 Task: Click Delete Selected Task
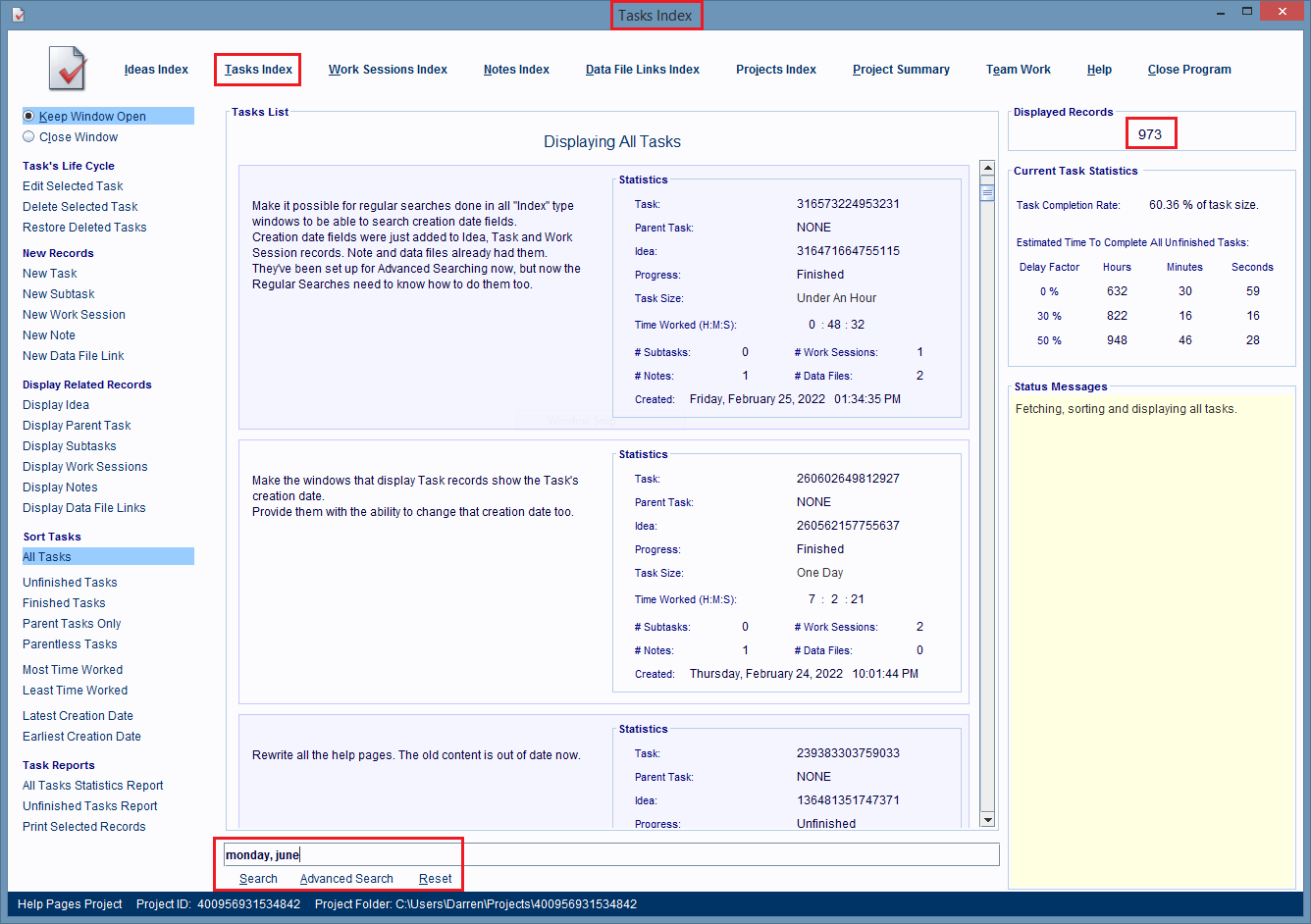coord(80,207)
